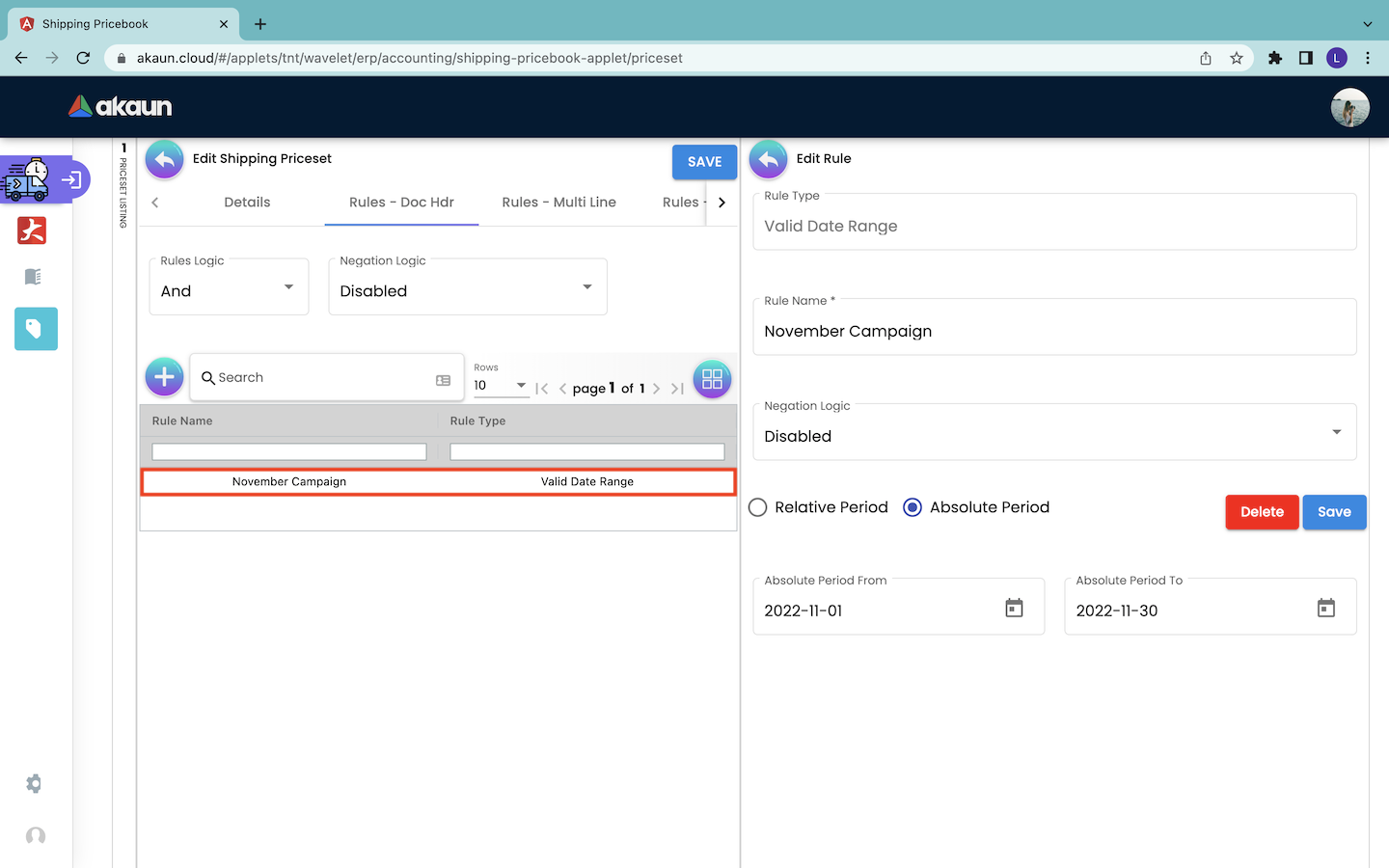The image size is (1389, 868).
Task: Click the blue plus add rule button
Action: coord(164,377)
